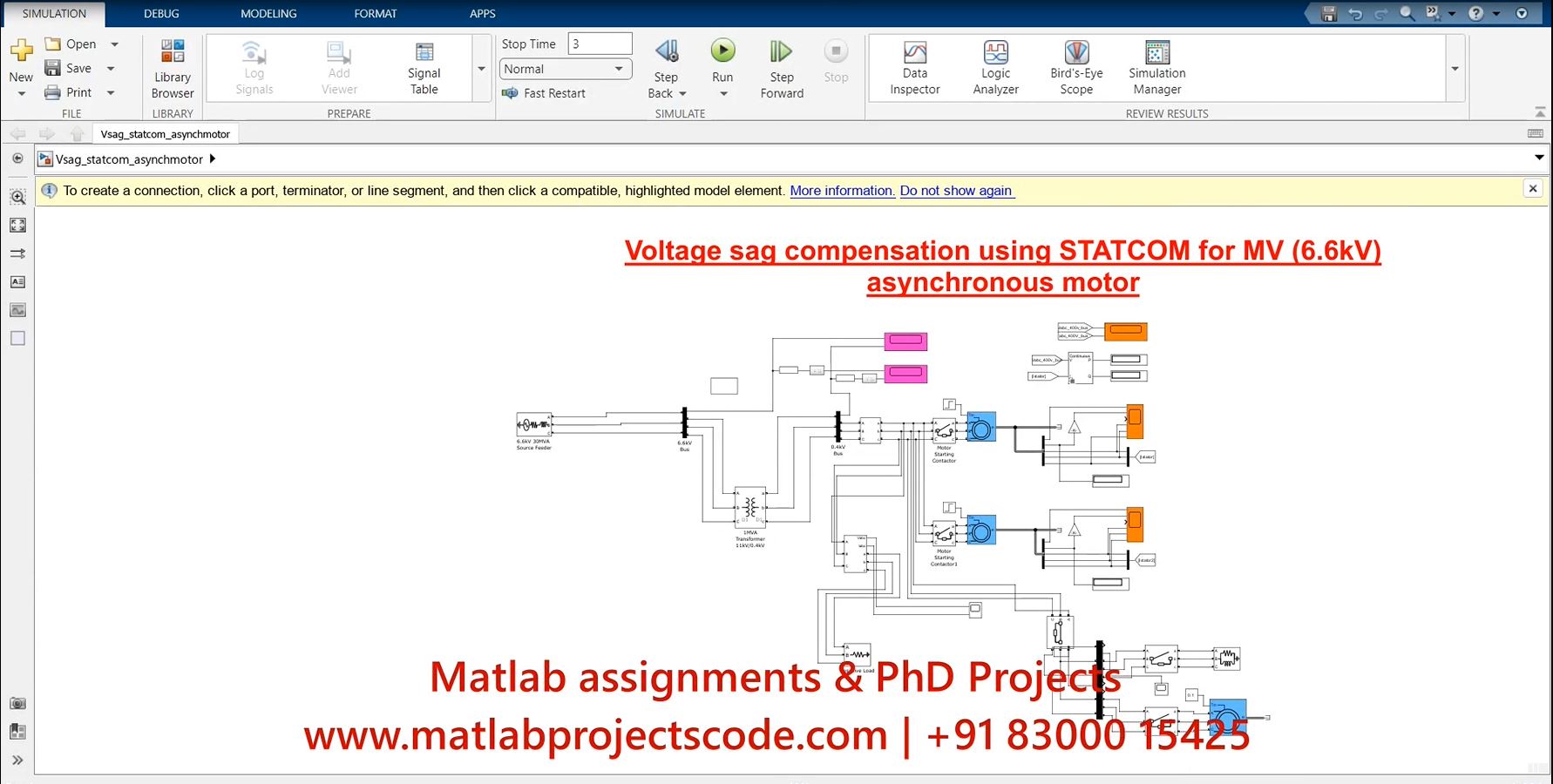Select the top blue asynchronous motor block
Viewport: 1553px width, 784px height.
point(981,427)
